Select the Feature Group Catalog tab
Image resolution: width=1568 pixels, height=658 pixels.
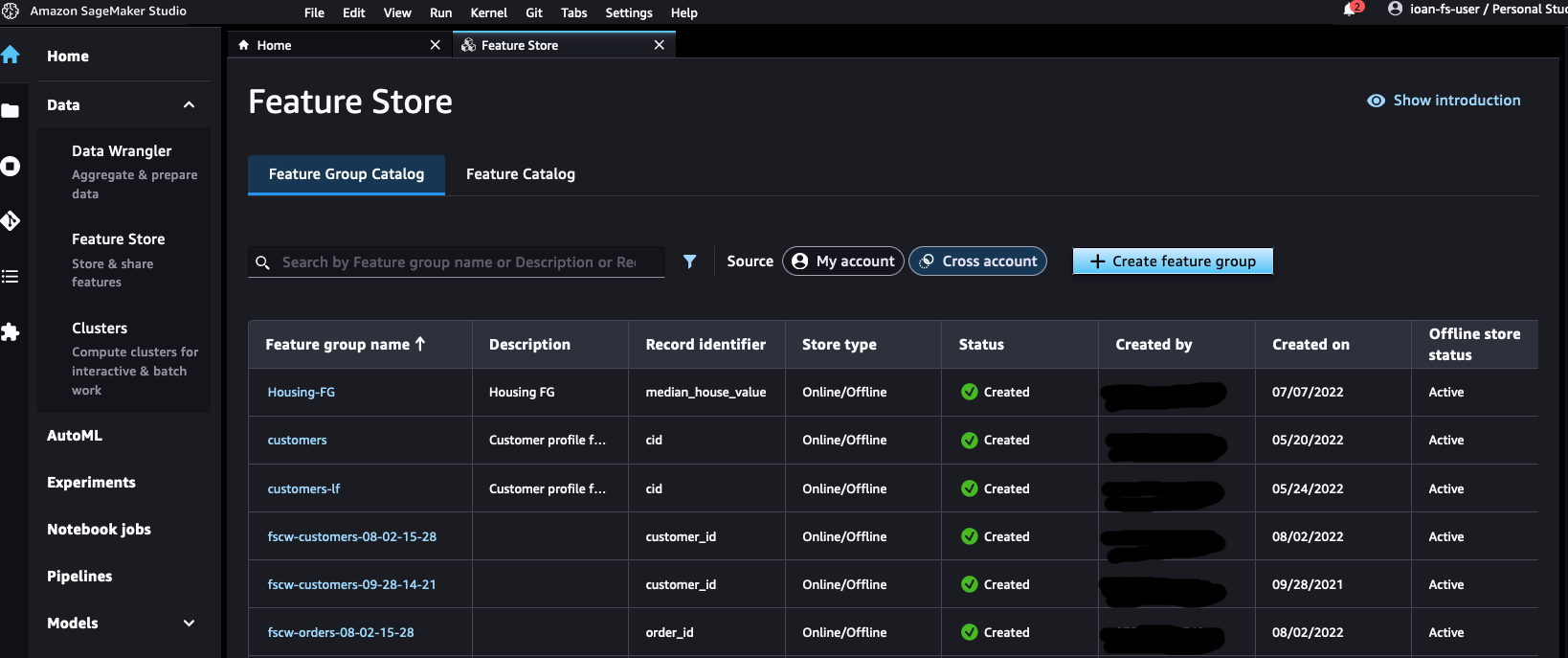347,174
